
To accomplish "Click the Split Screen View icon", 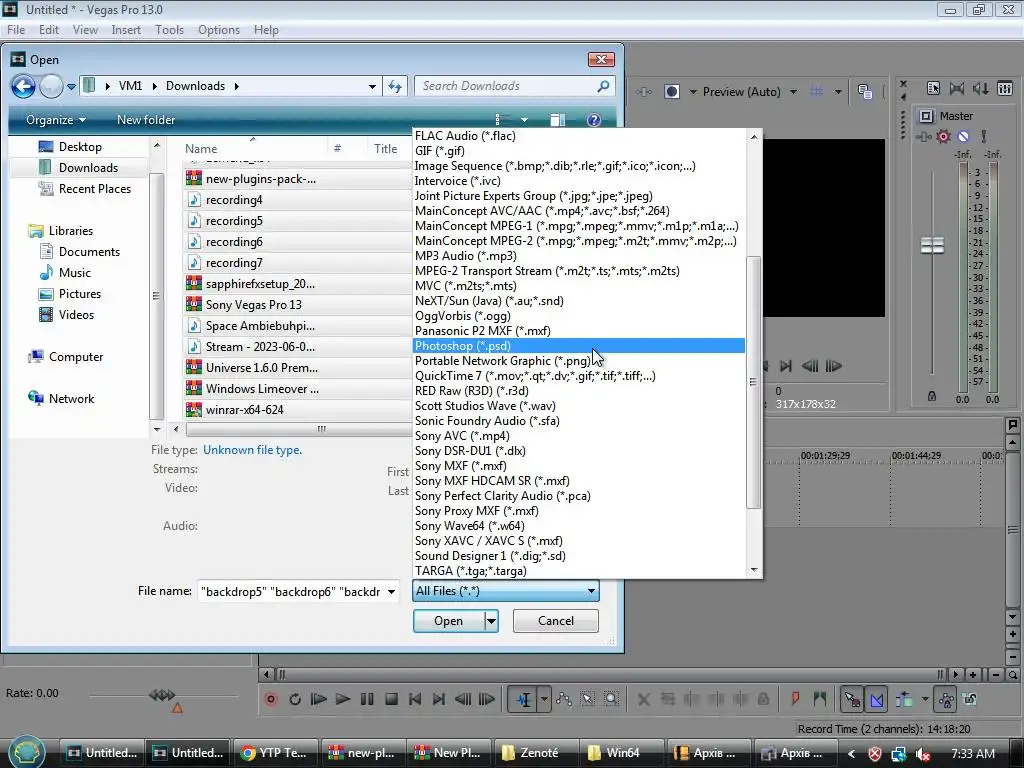I will (x=671, y=91).
